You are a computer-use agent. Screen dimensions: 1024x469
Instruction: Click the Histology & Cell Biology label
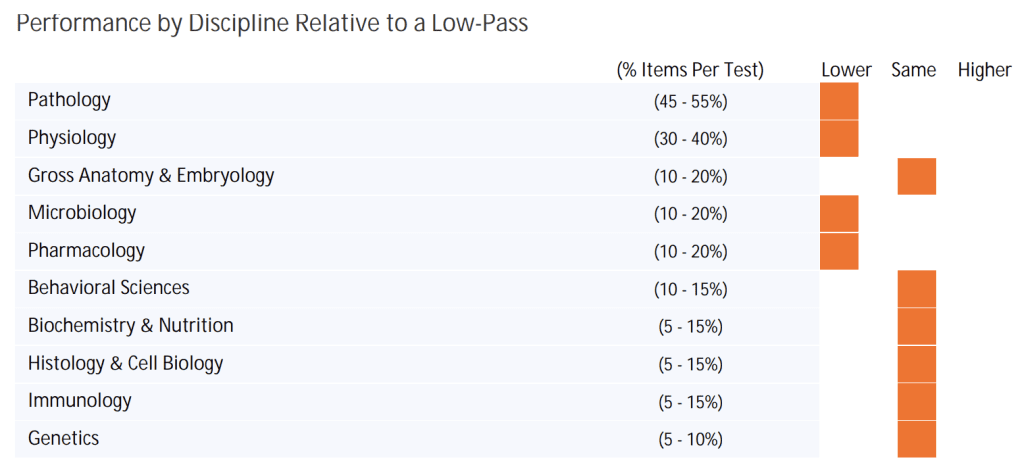pyautogui.click(x=125, y=363)
